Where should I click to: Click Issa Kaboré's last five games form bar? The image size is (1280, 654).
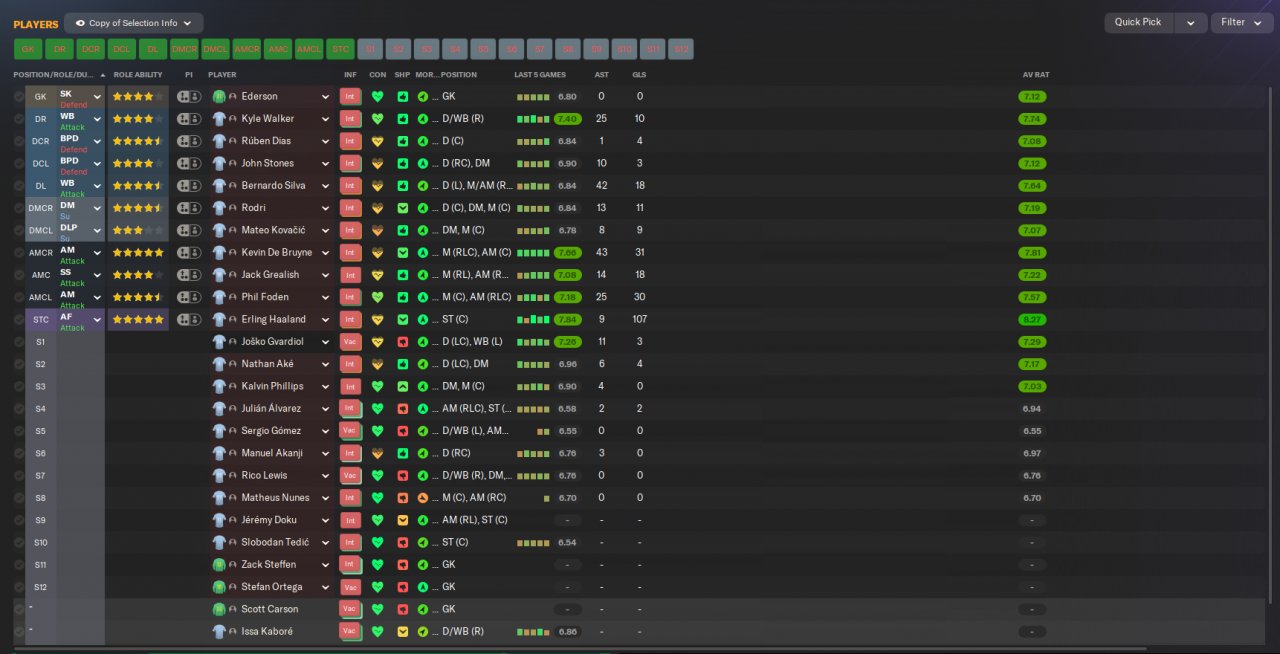pos(533,632)
